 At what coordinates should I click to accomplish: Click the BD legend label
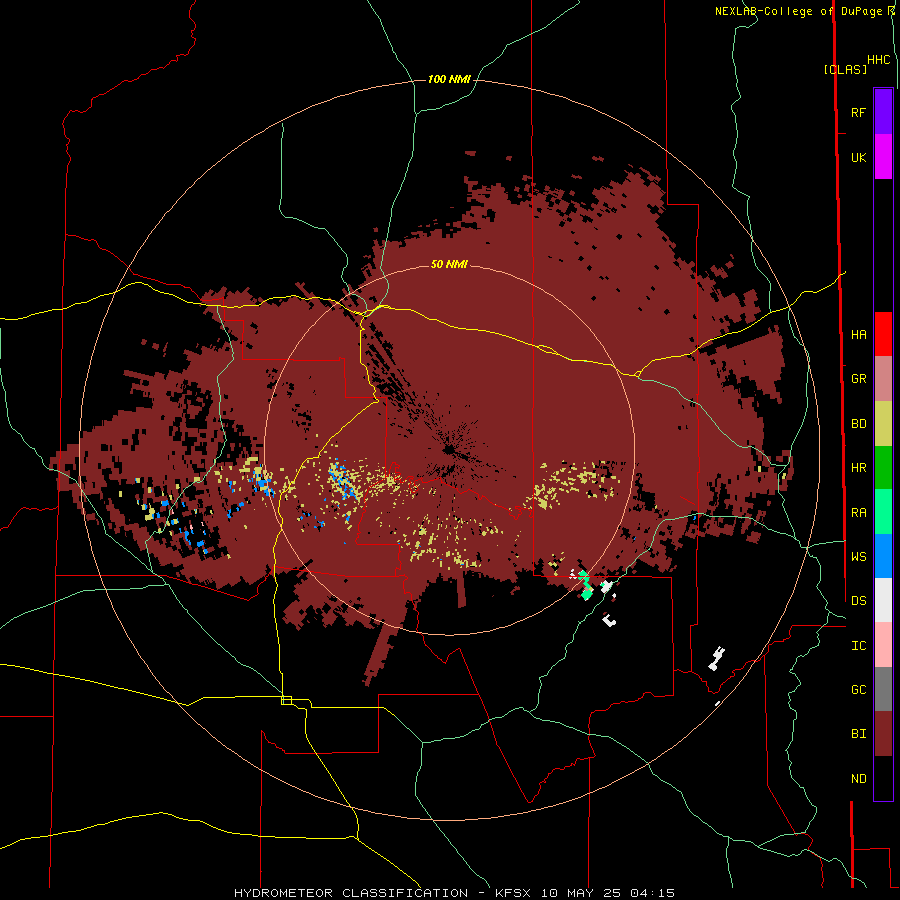tap(858, 423)
